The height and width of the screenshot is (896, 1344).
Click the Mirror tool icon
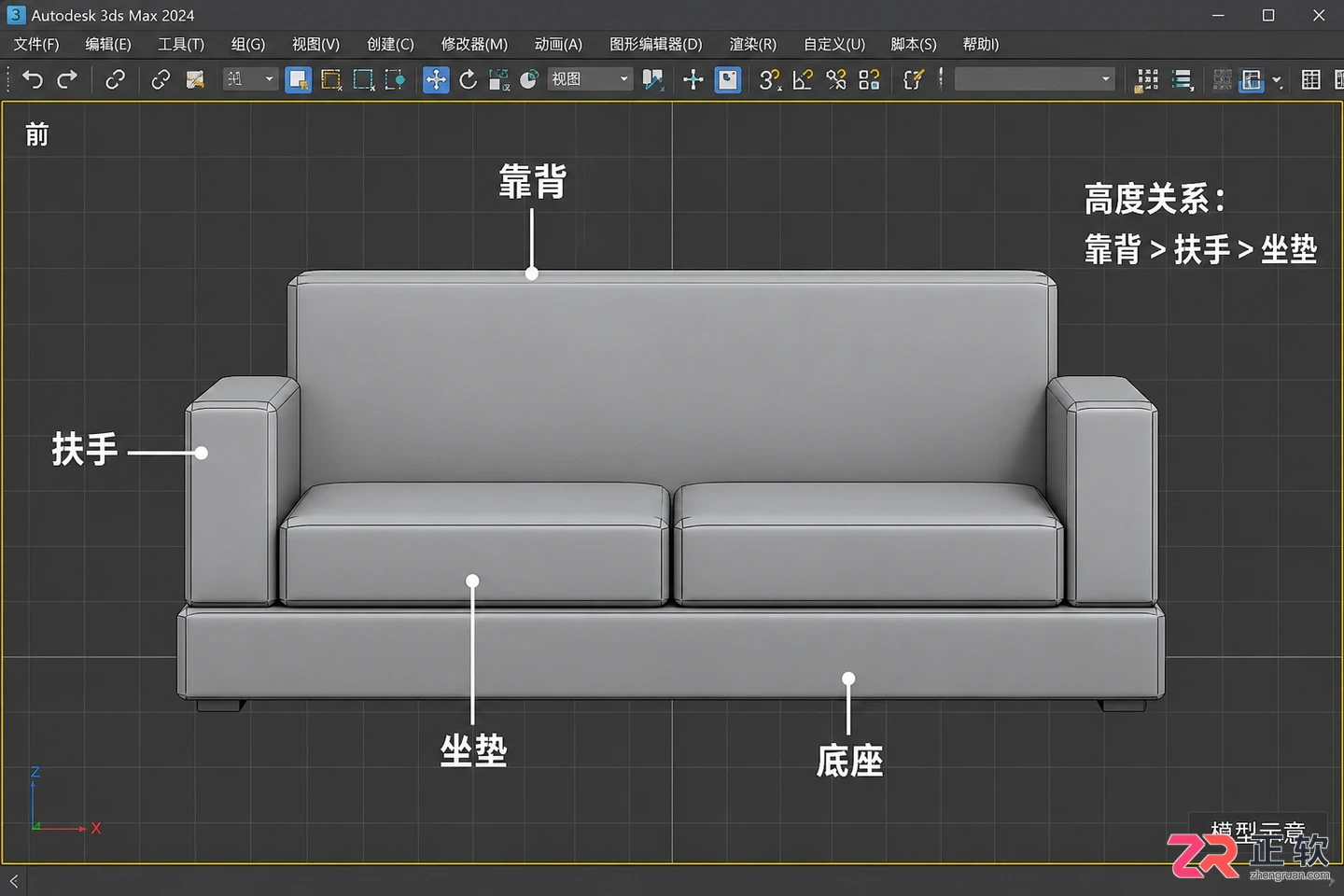(1147, 79)
